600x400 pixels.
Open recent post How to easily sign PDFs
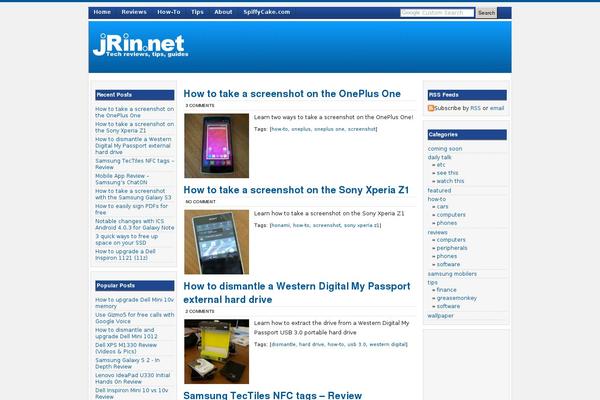tap(131, 209)
